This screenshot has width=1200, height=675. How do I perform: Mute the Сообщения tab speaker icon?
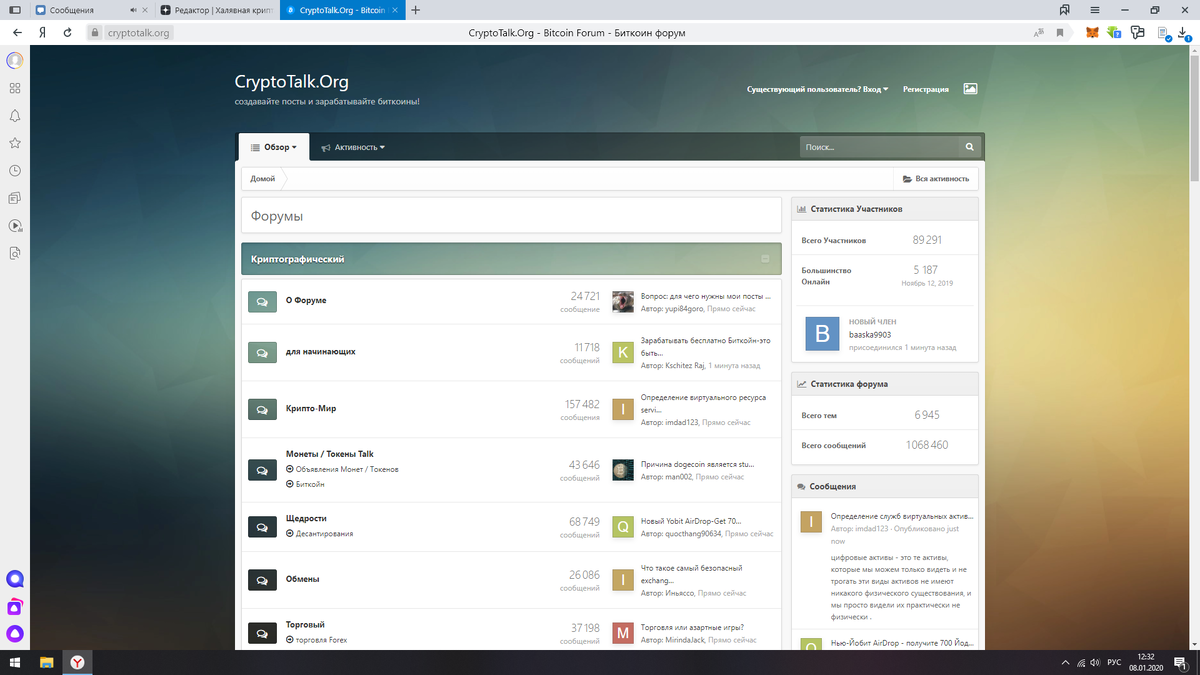click(133, 10)
